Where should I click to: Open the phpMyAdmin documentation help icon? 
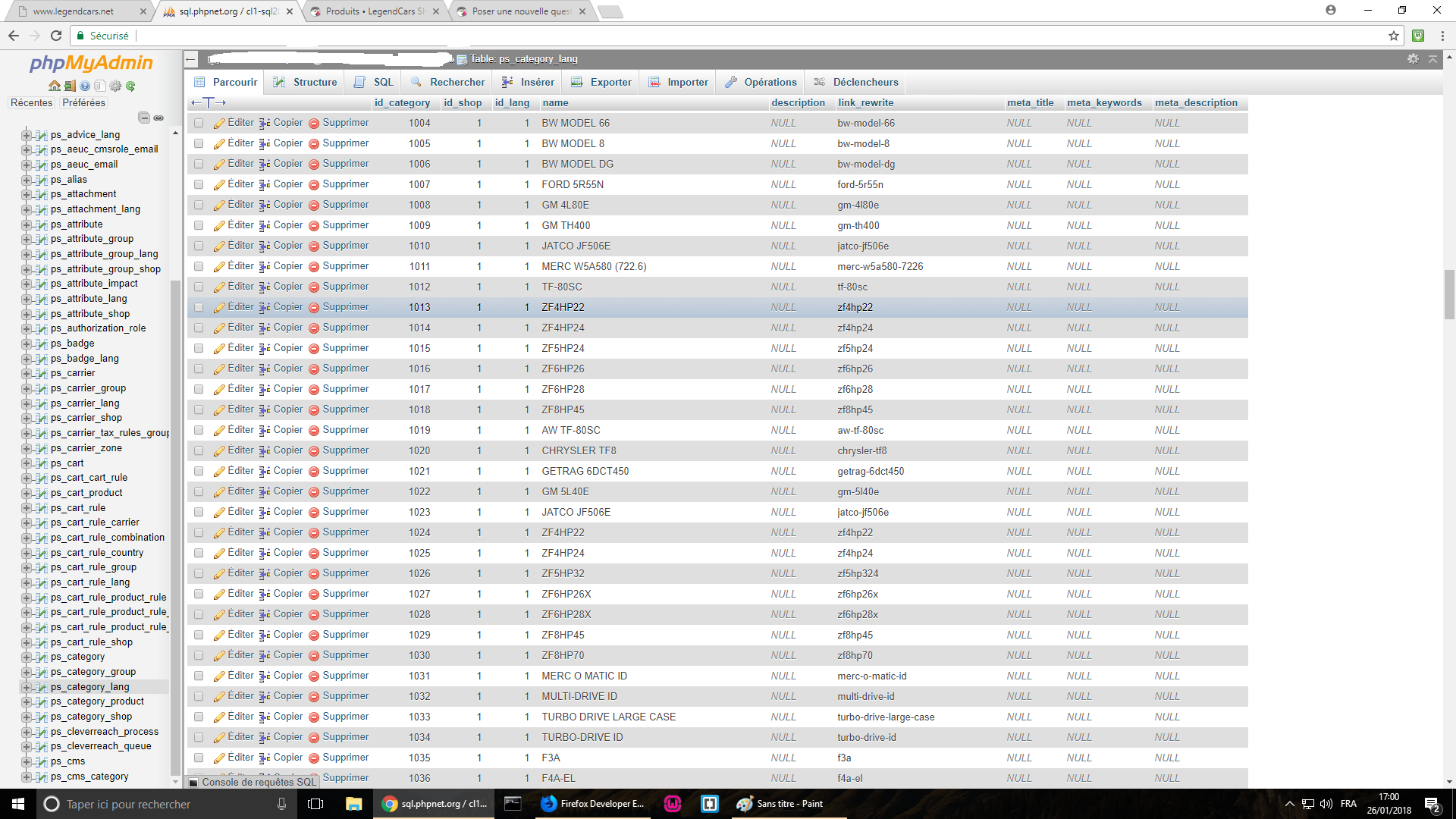pos(85,86)
